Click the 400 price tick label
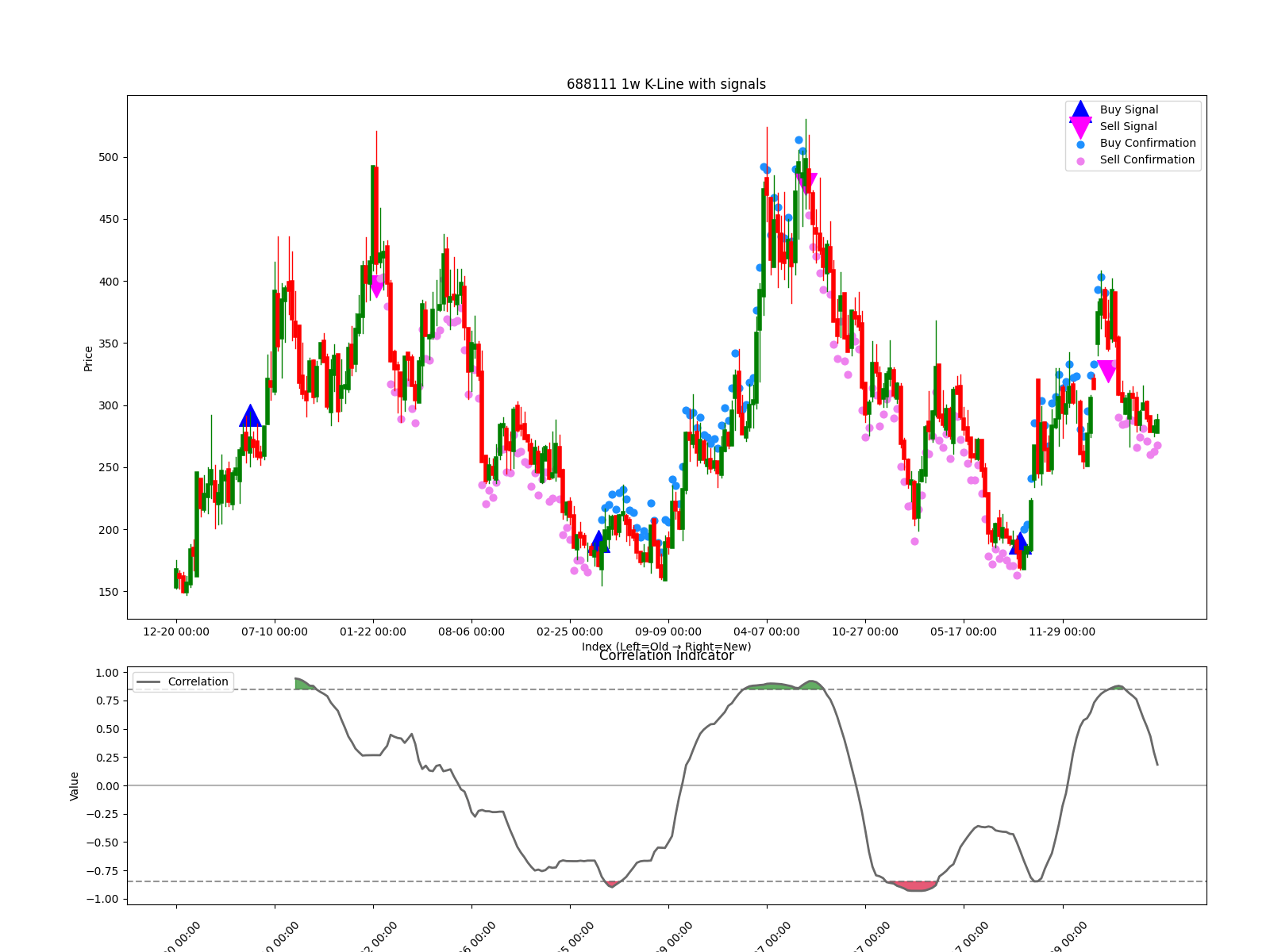1270x952 pixels. [109, 282]
